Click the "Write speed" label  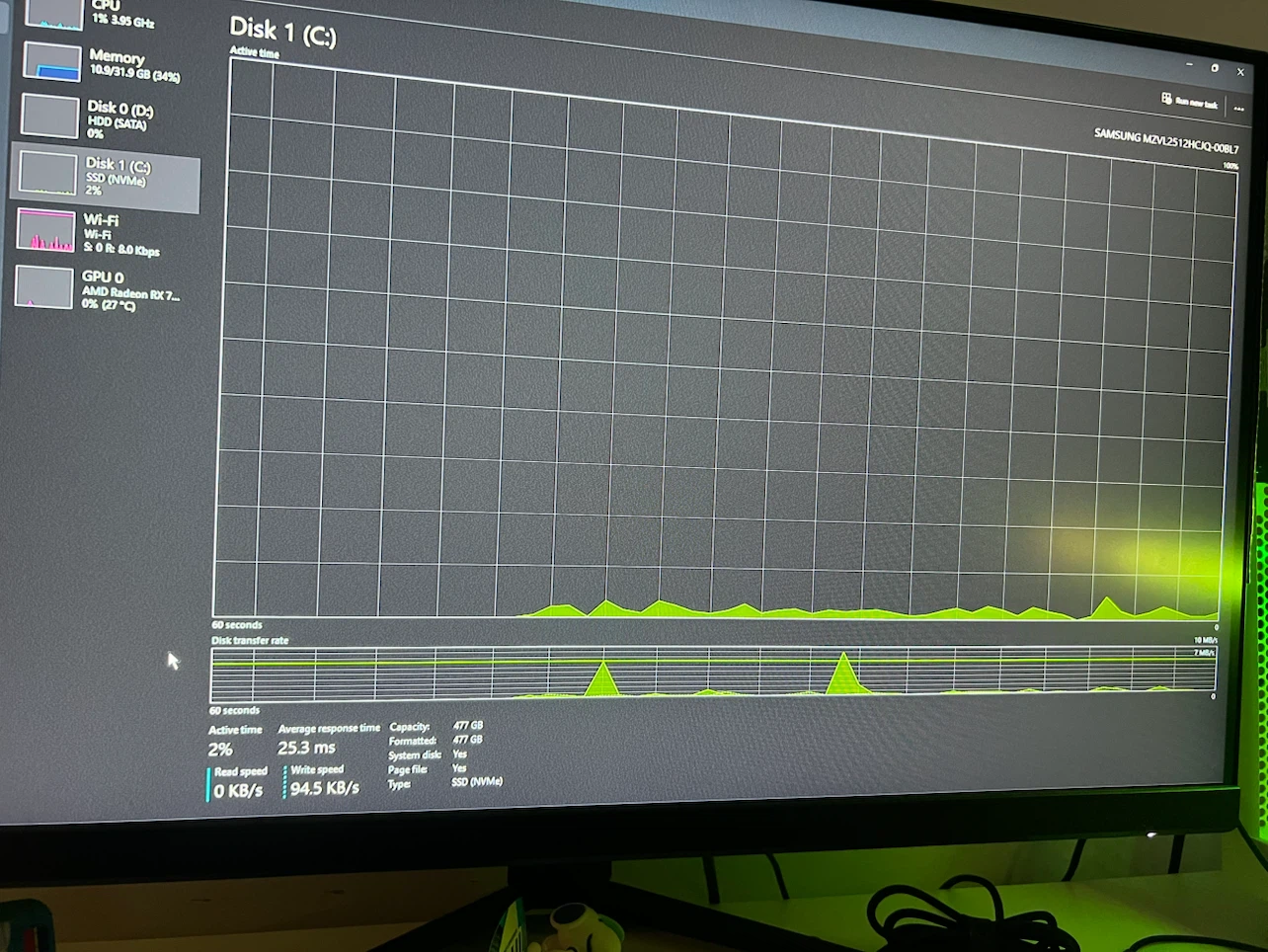317,769
